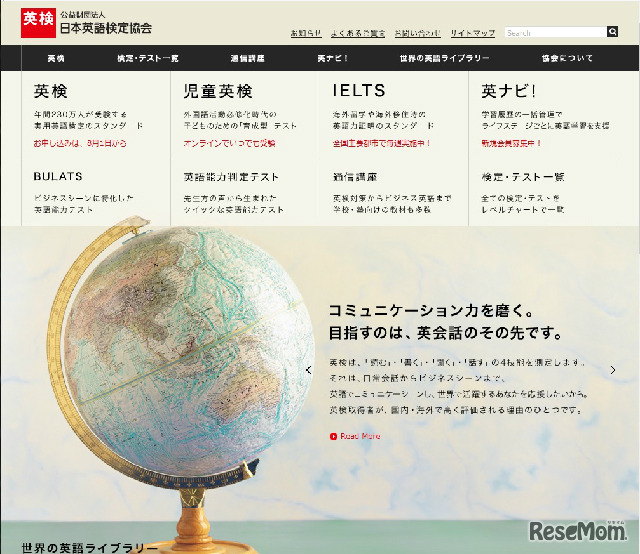
Task: Open the 英検 navigation menu
Action: point(56,58)
